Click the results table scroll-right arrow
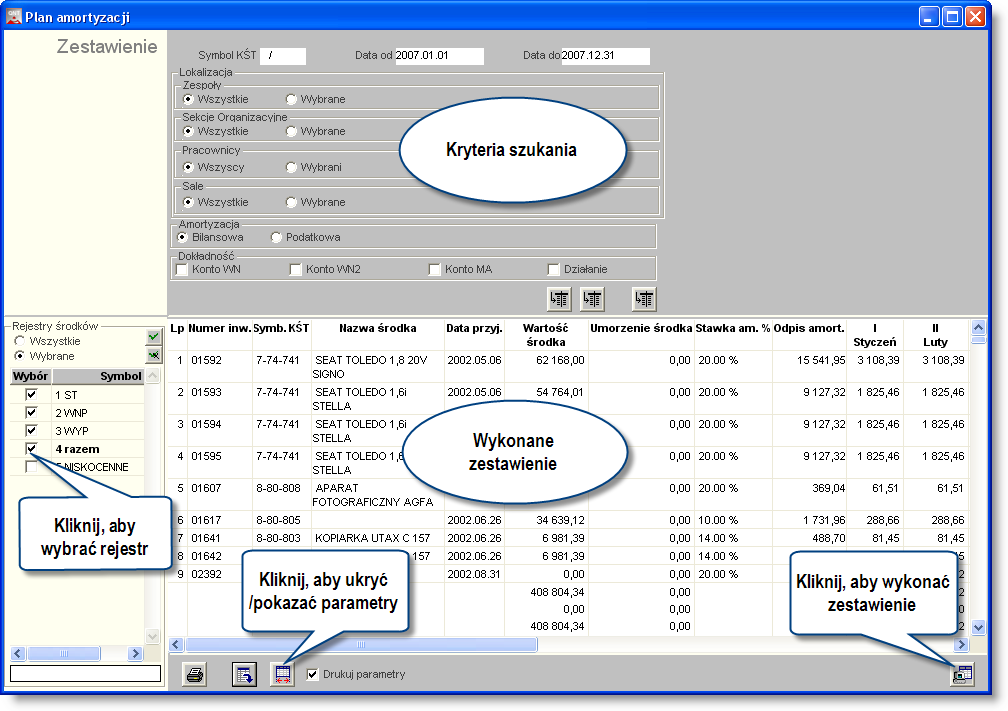The image size is (1008, 711). click(x=962, y=644)
